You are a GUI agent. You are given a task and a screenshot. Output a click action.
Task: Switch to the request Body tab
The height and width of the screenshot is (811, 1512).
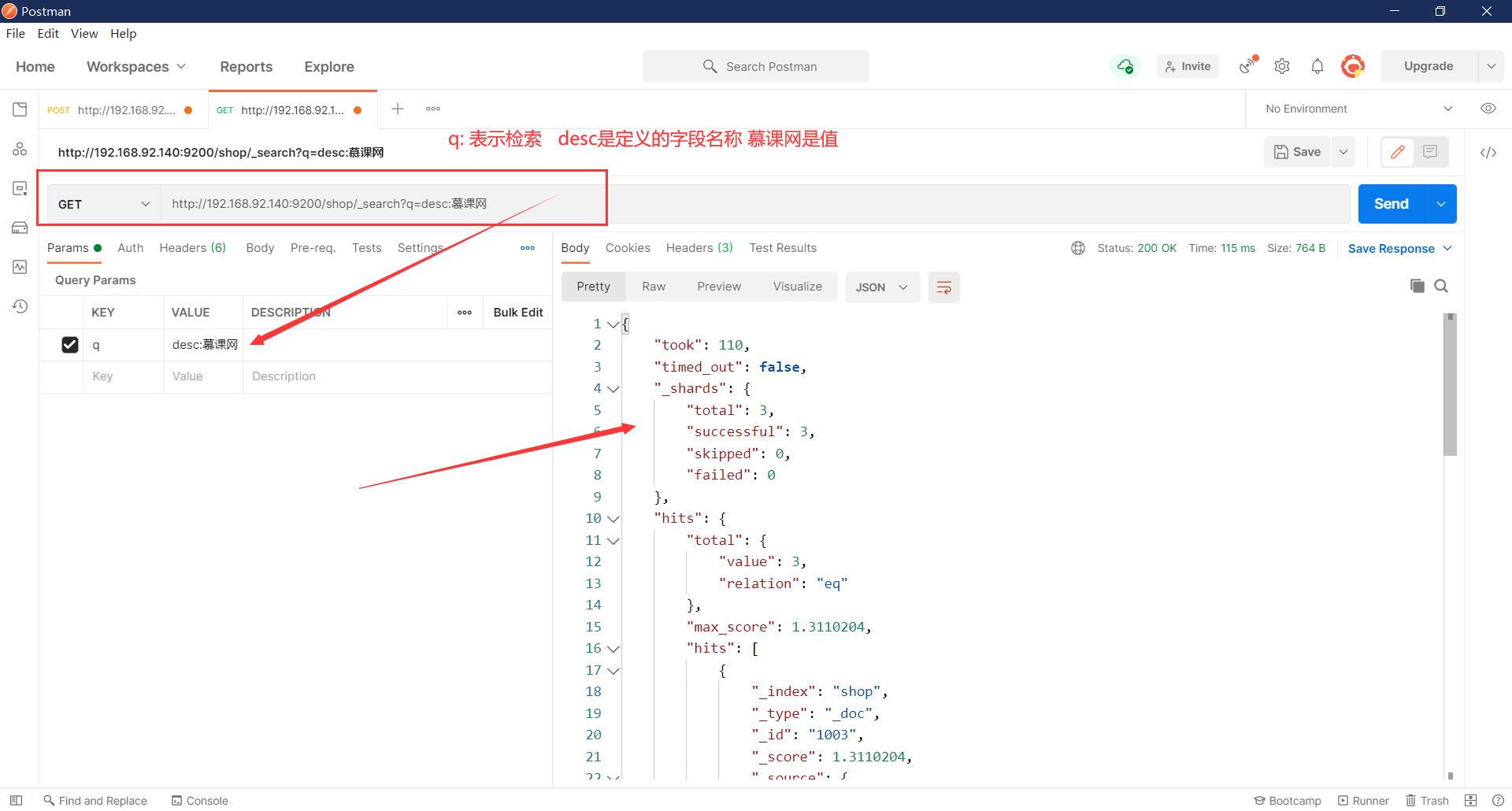tap(260, 247)
